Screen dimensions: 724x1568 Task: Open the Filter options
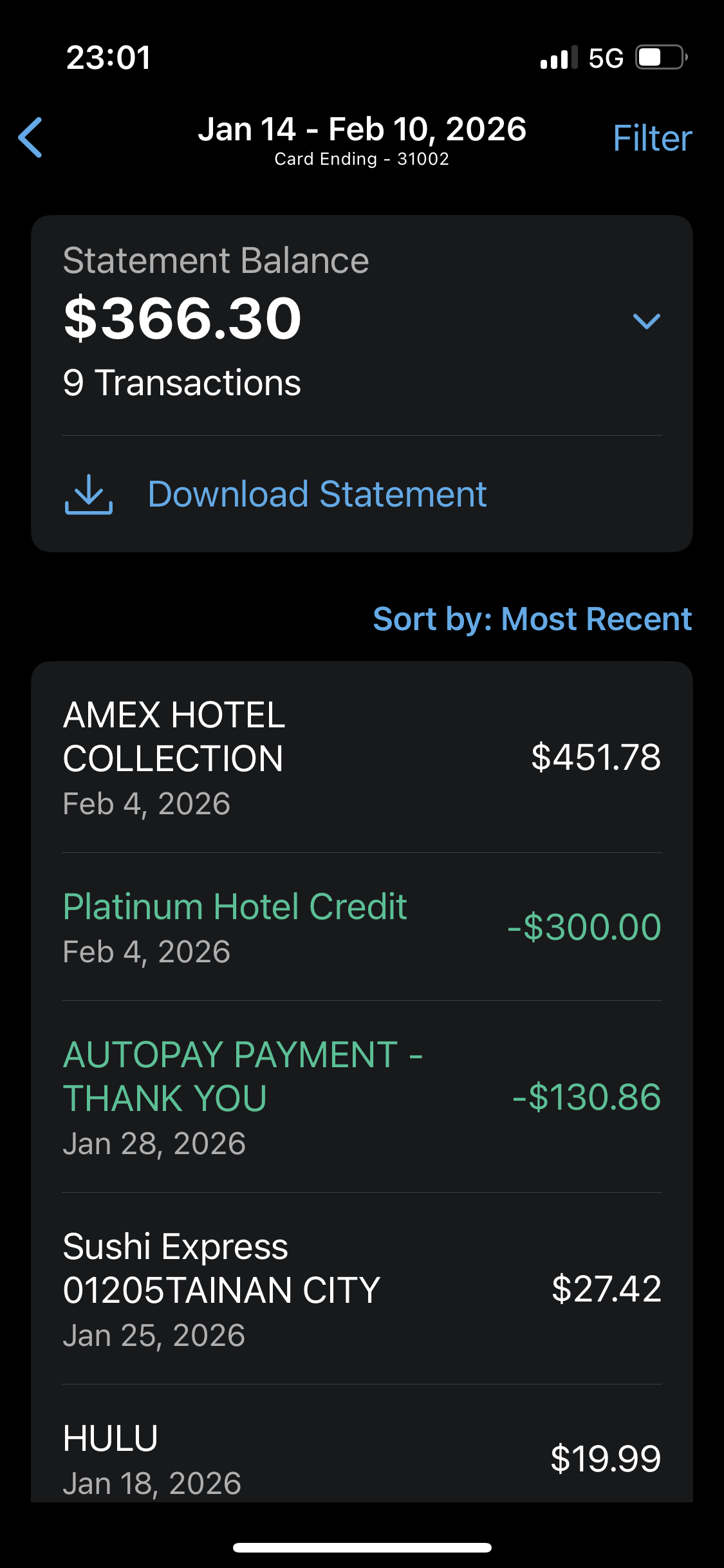(x=652, y=138)
